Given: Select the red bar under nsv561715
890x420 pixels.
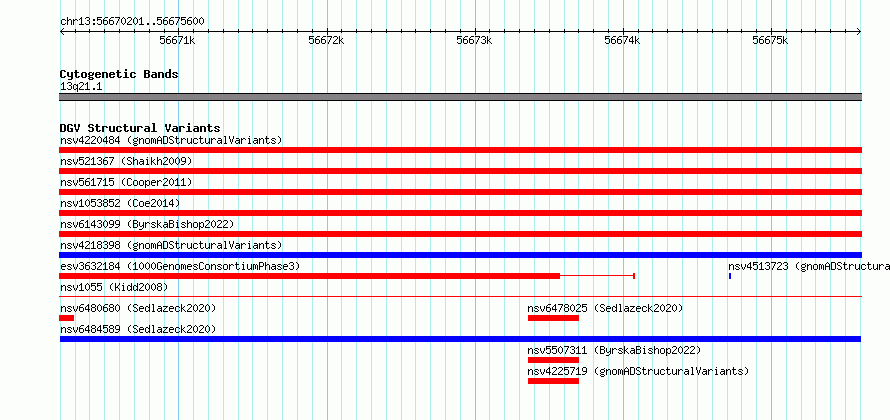Looking at the screenshot, I should point(460,192).
